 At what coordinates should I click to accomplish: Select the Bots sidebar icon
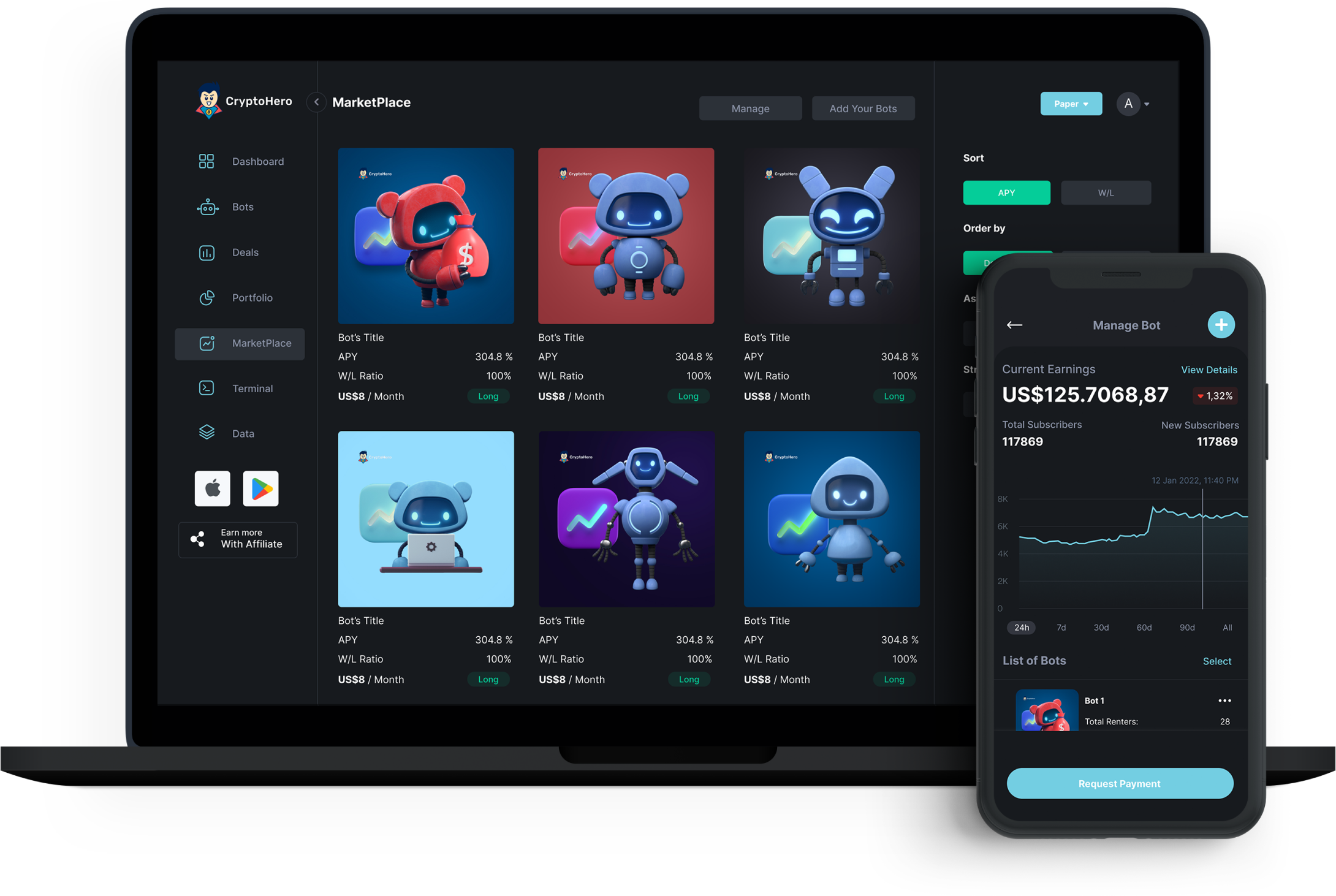pyautogui.click(x=207, y=206)
